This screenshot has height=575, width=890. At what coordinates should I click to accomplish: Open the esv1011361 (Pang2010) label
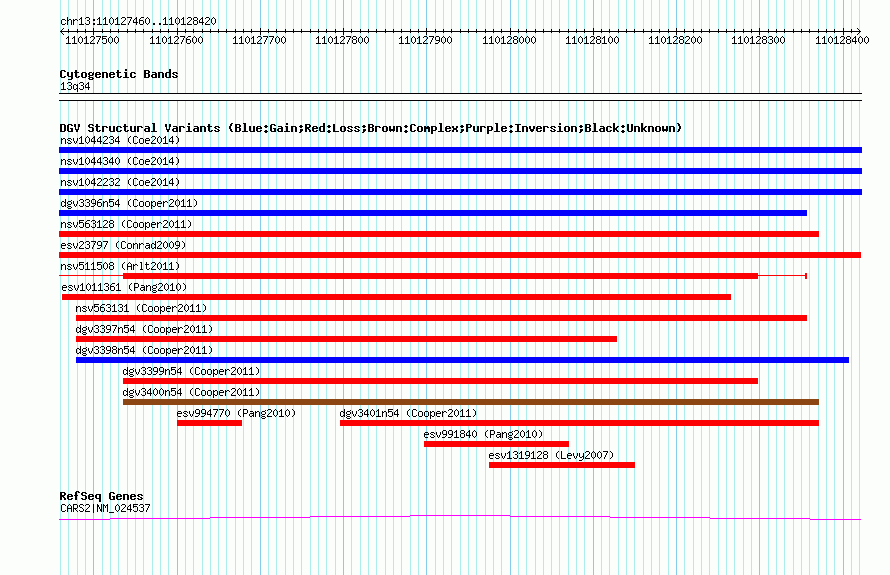click(x=124, y=287)
